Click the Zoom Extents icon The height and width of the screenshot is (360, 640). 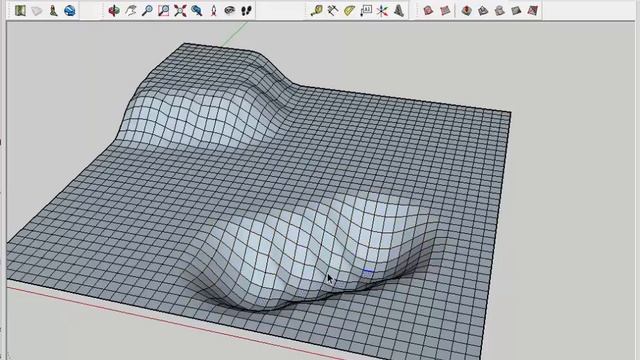point(180,10)
